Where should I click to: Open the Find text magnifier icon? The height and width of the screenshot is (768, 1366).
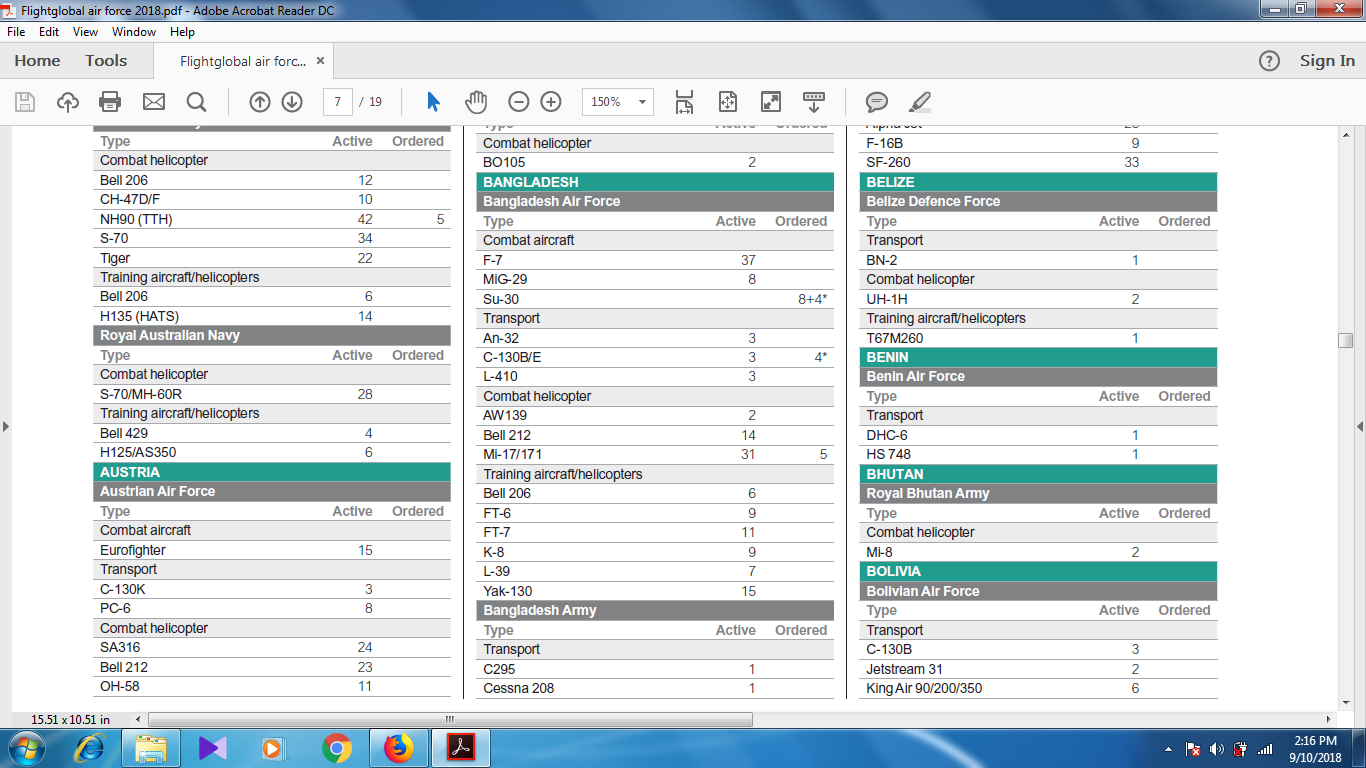click(196, 102)
